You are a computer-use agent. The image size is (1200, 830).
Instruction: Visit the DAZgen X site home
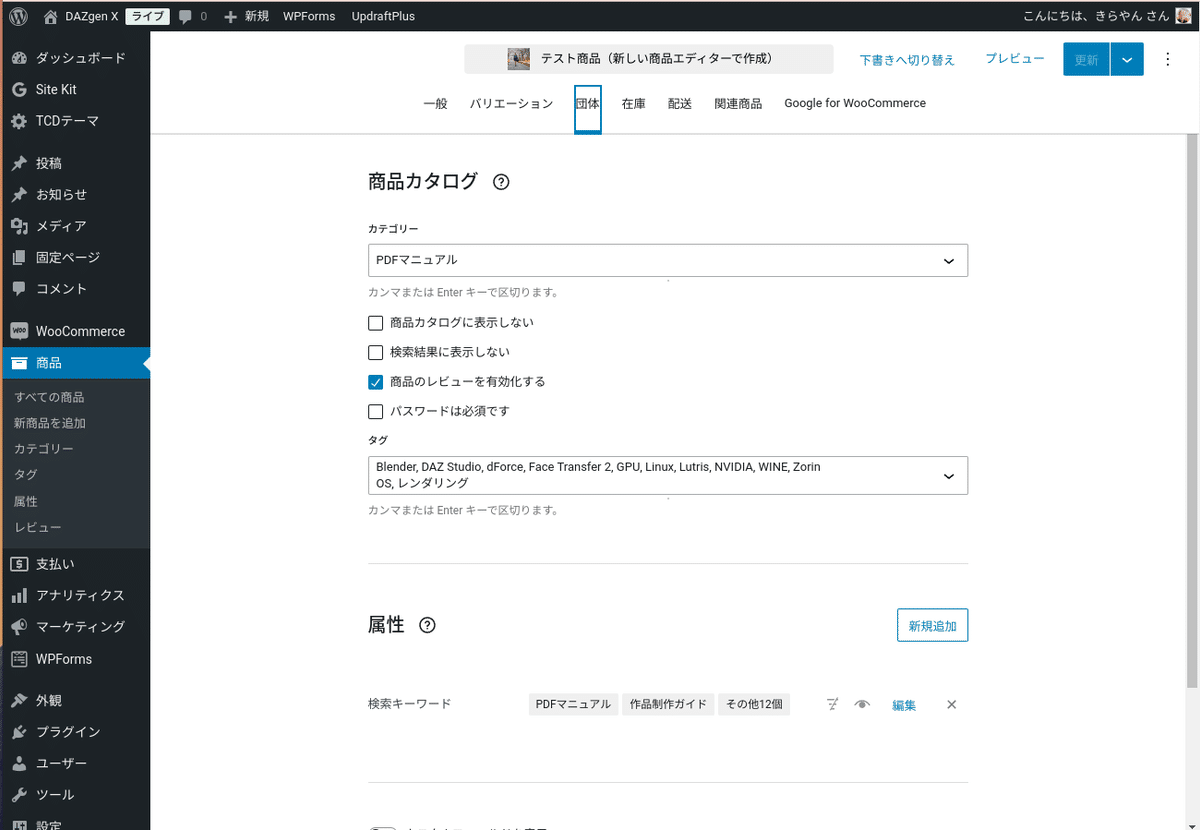(x=81, y=16)
